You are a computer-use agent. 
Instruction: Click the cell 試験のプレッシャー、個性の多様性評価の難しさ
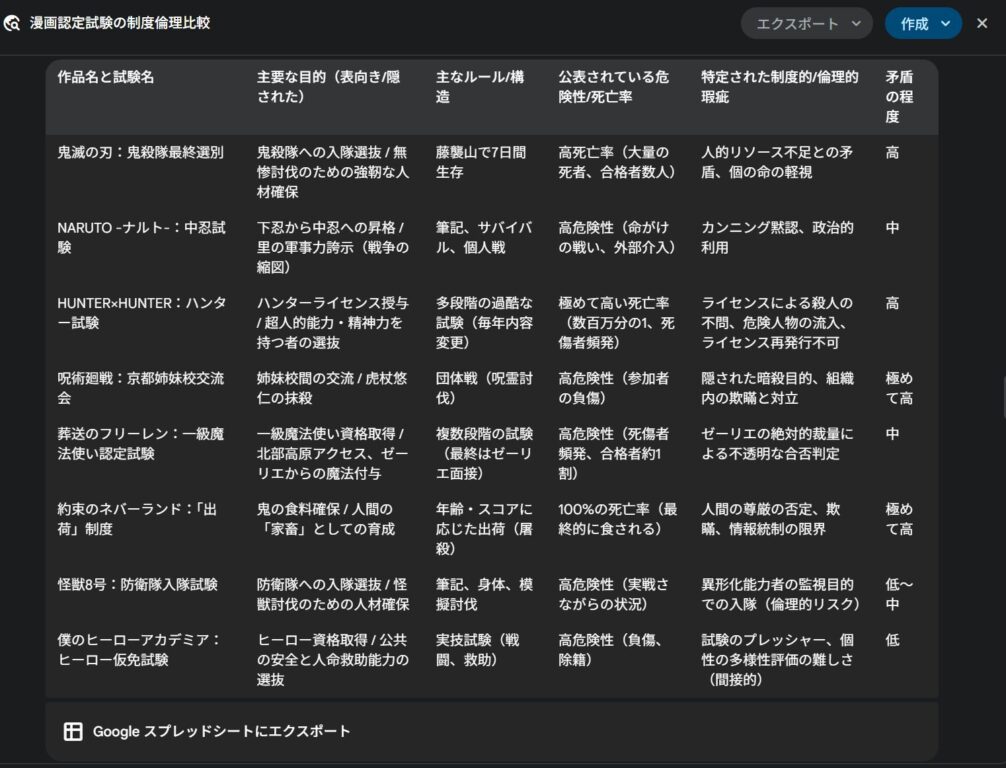point(777,659)
